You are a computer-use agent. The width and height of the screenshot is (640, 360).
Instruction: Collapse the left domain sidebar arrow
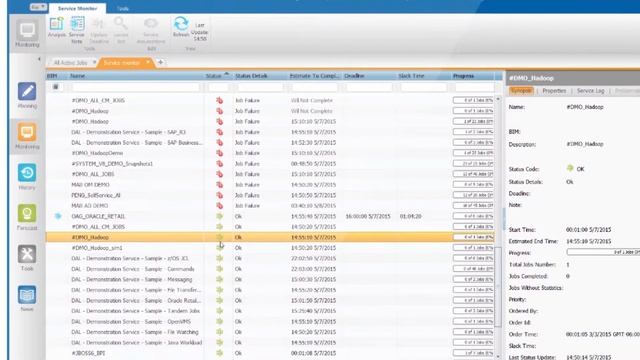click(39, 60)
